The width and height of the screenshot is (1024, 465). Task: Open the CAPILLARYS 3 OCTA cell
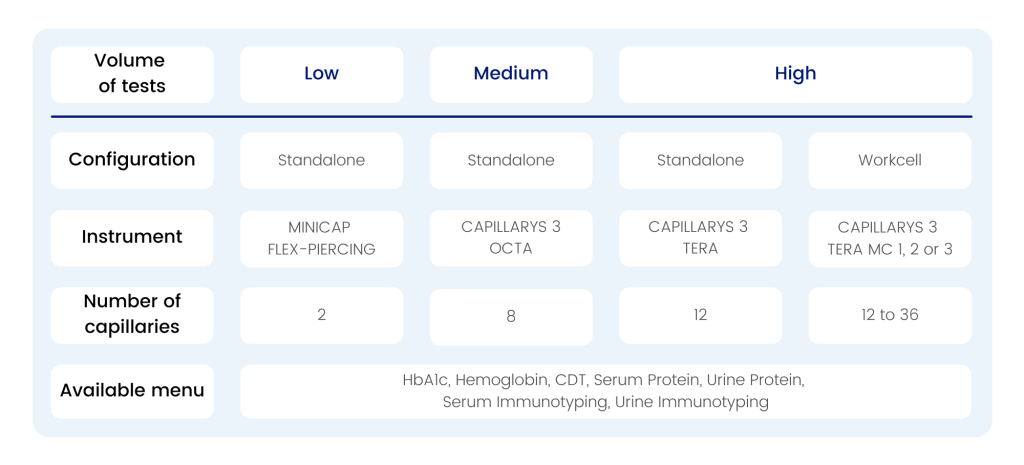click(511, 238)
